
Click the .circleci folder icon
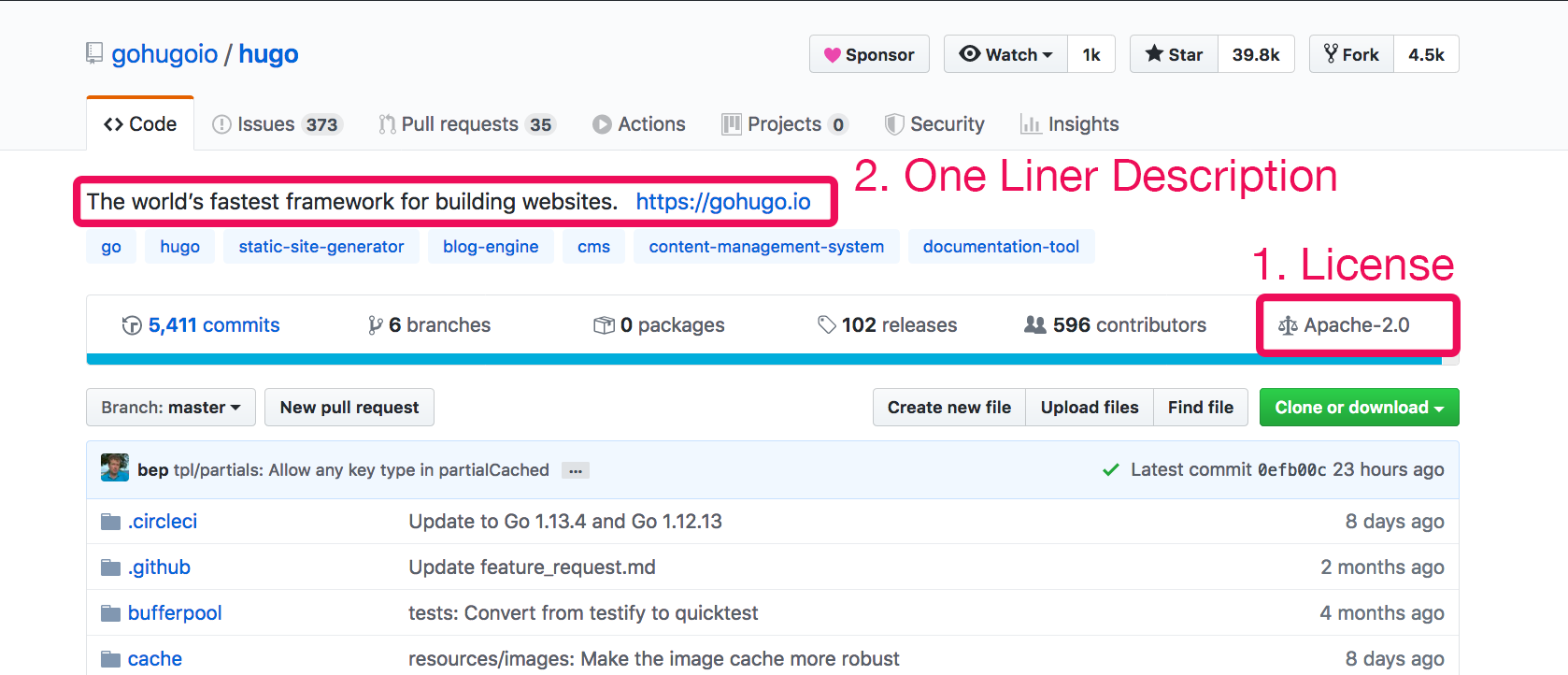110,522
